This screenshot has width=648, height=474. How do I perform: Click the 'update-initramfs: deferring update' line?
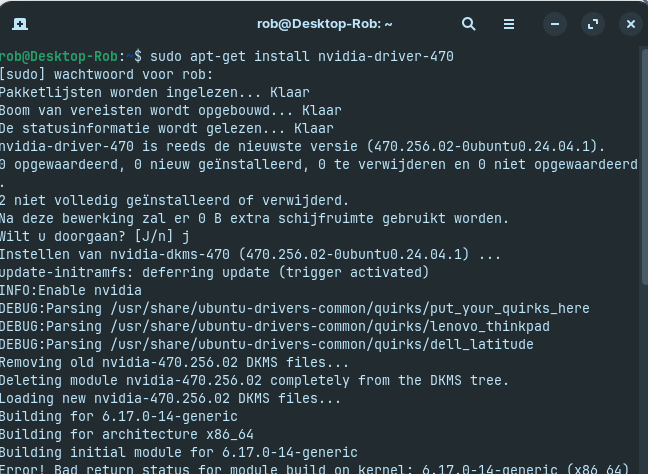tap(214, 272)
